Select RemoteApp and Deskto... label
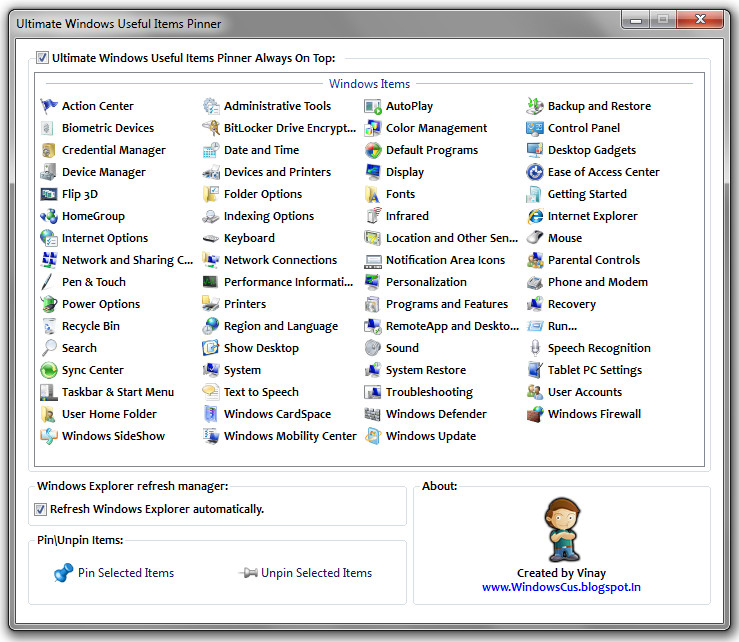739x642 pixels. tap(452, 326)
